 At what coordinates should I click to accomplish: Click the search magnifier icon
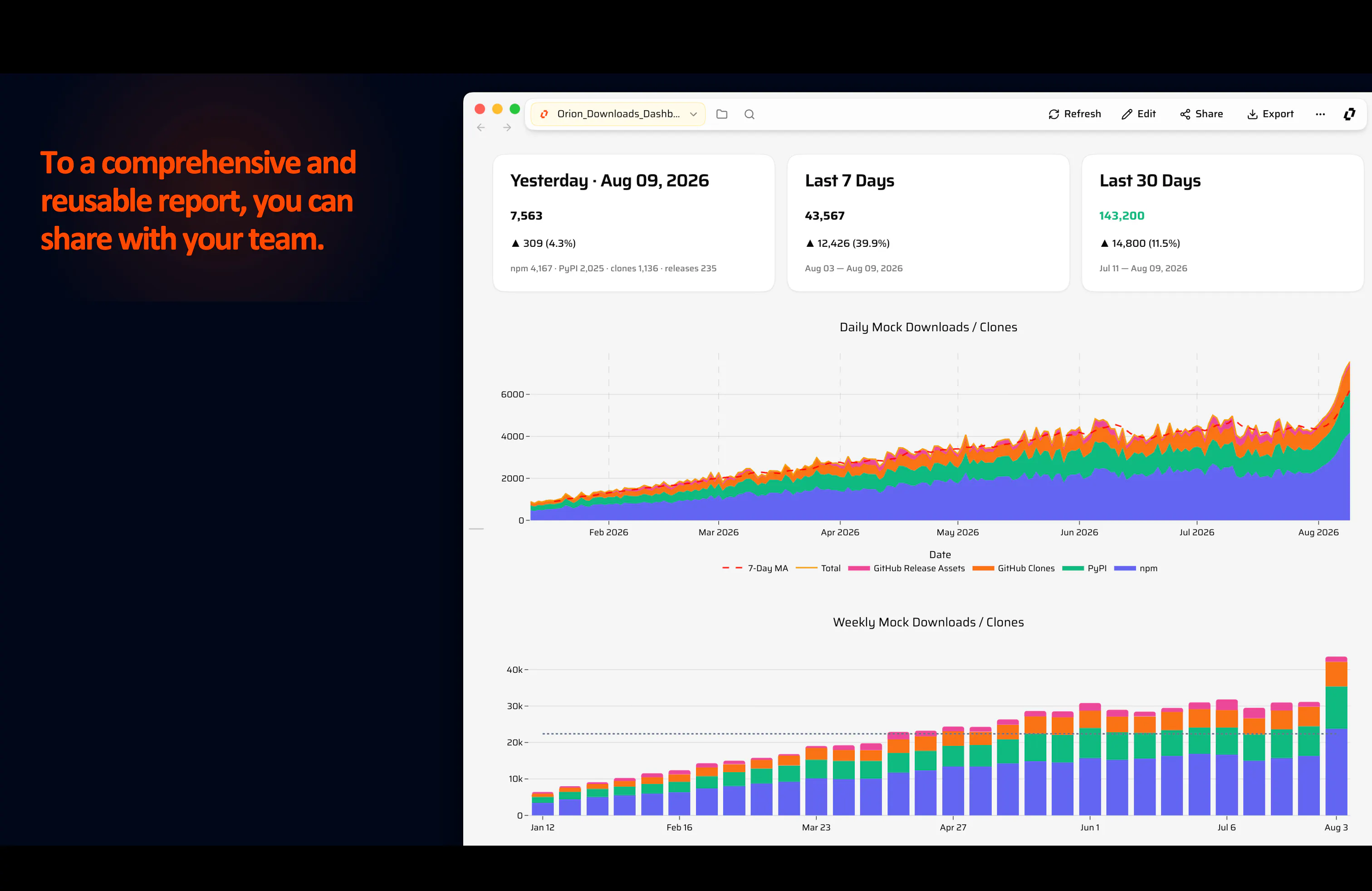pyautogui.click(x=750, y=114)
